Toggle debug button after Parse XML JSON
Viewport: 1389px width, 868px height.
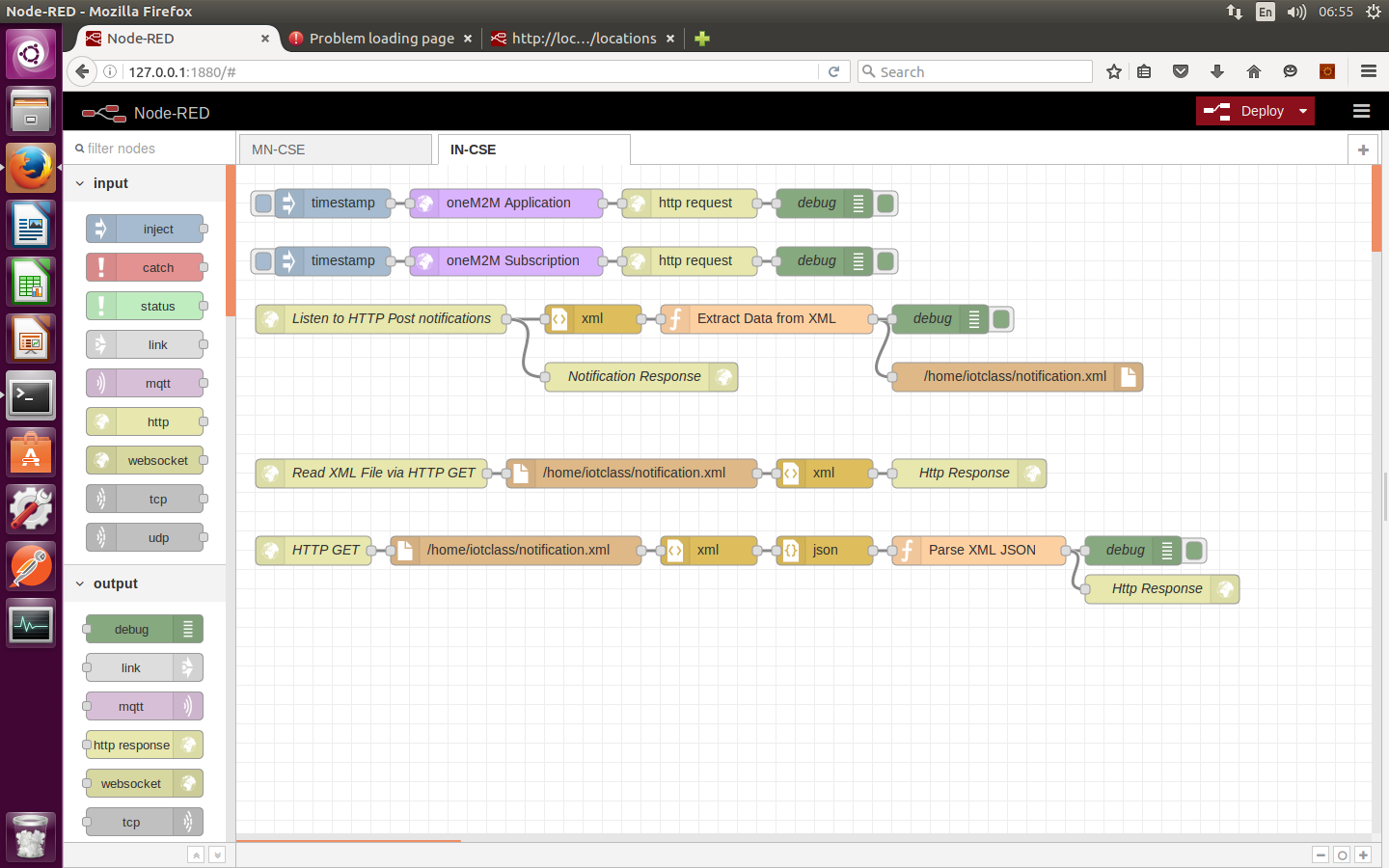click(1194, 551)
